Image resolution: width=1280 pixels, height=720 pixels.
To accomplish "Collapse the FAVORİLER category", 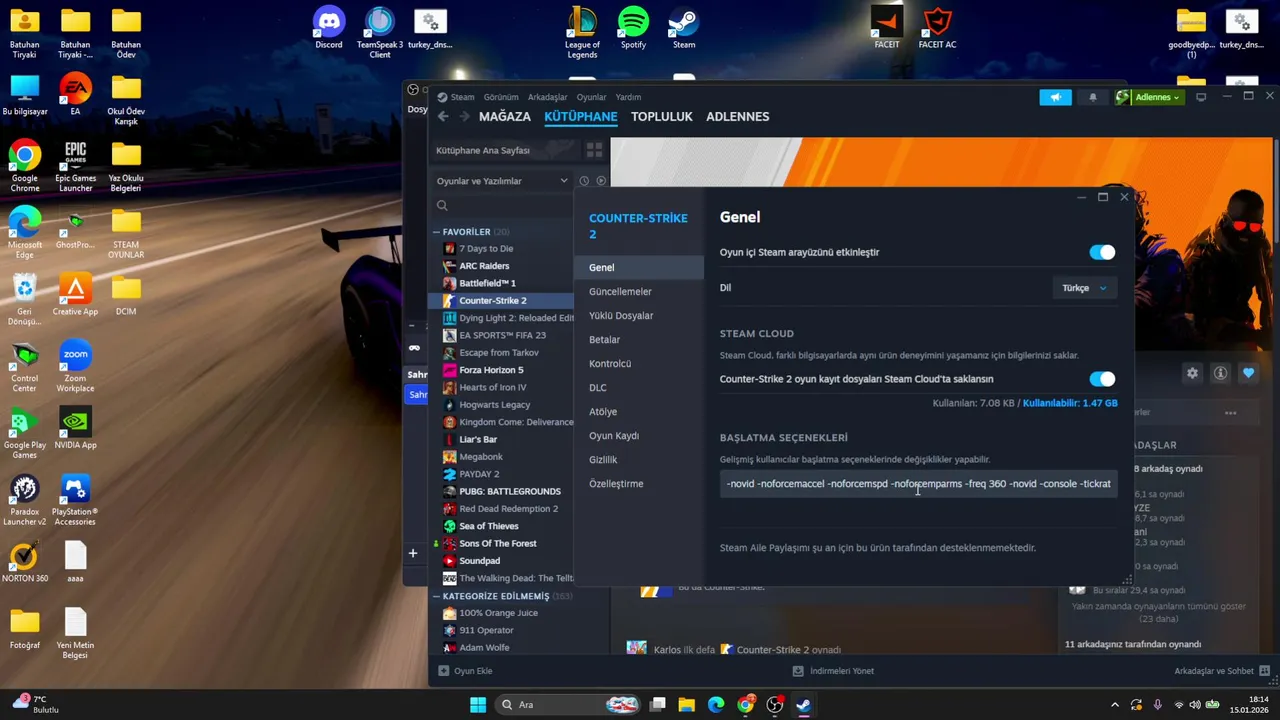I will click(x=436, y=232).
